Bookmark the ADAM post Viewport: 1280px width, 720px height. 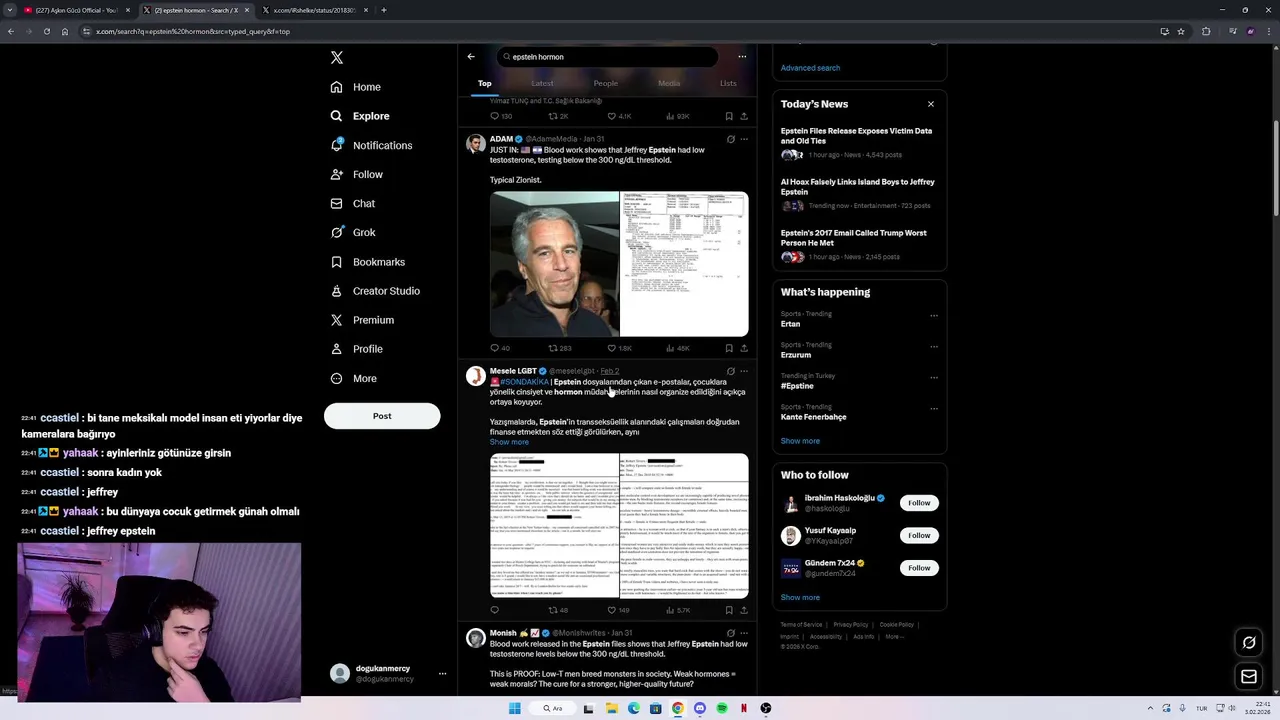click(729, 348)
